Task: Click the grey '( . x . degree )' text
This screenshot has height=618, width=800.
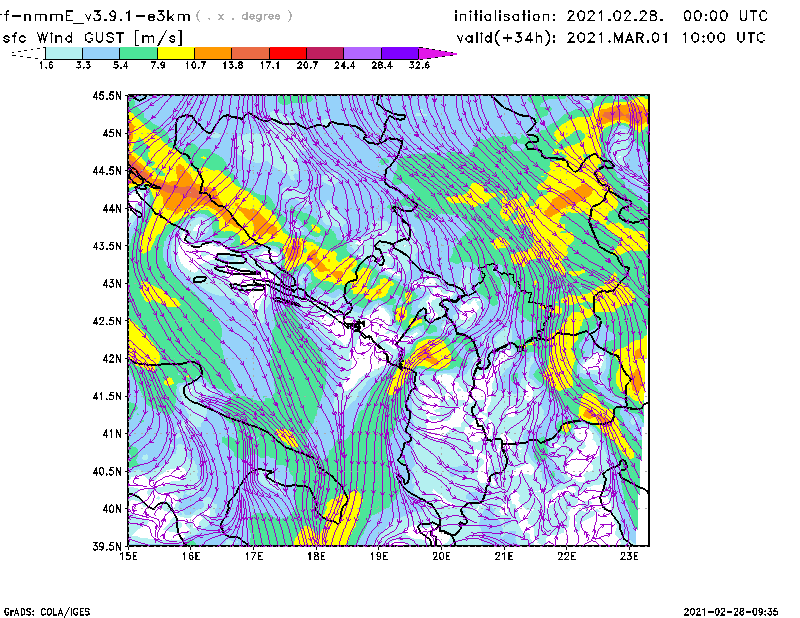Action: pyautogui.click(x=244, y=16)
